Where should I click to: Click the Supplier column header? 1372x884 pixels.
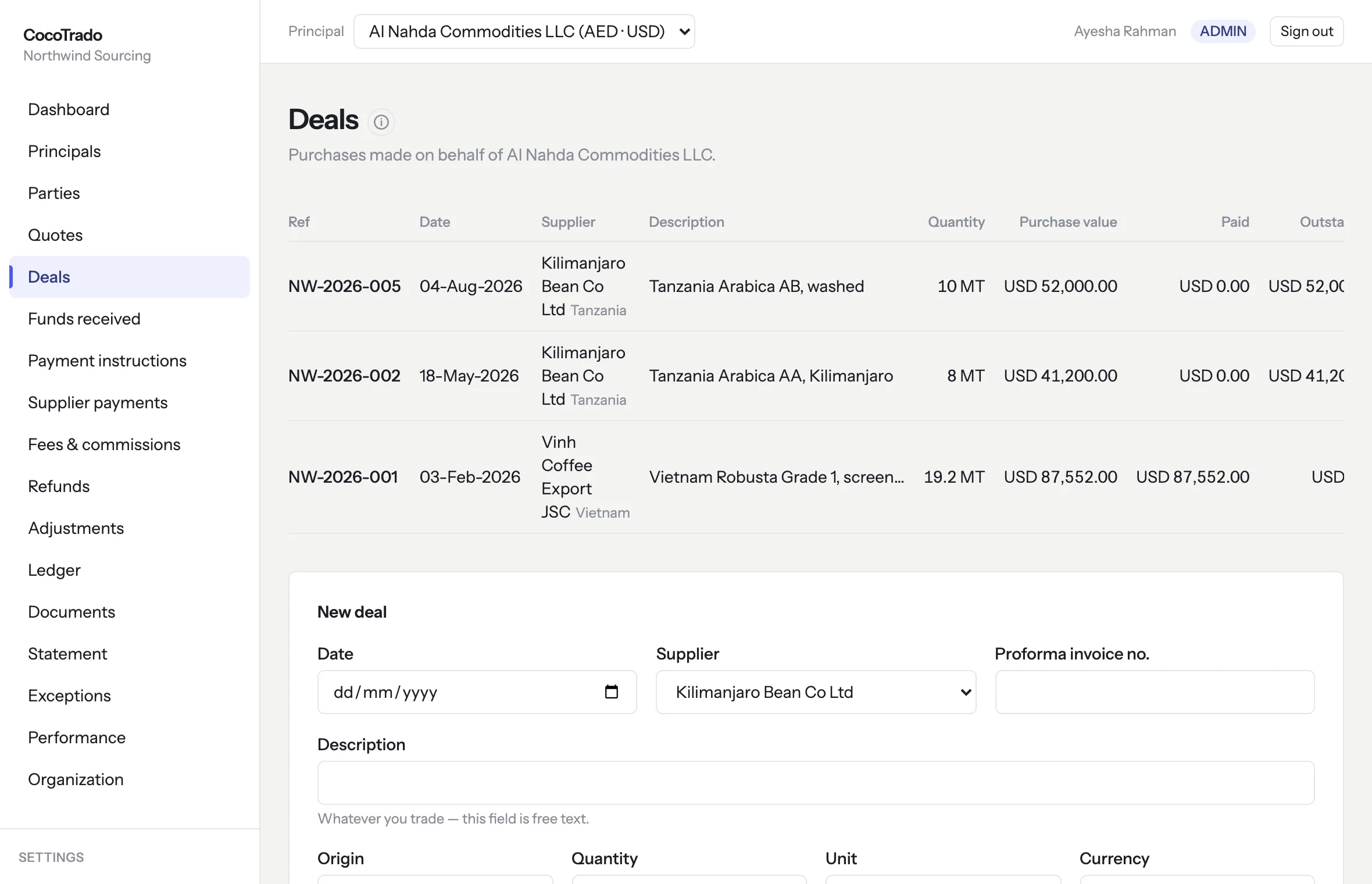[x=568, y=222]
